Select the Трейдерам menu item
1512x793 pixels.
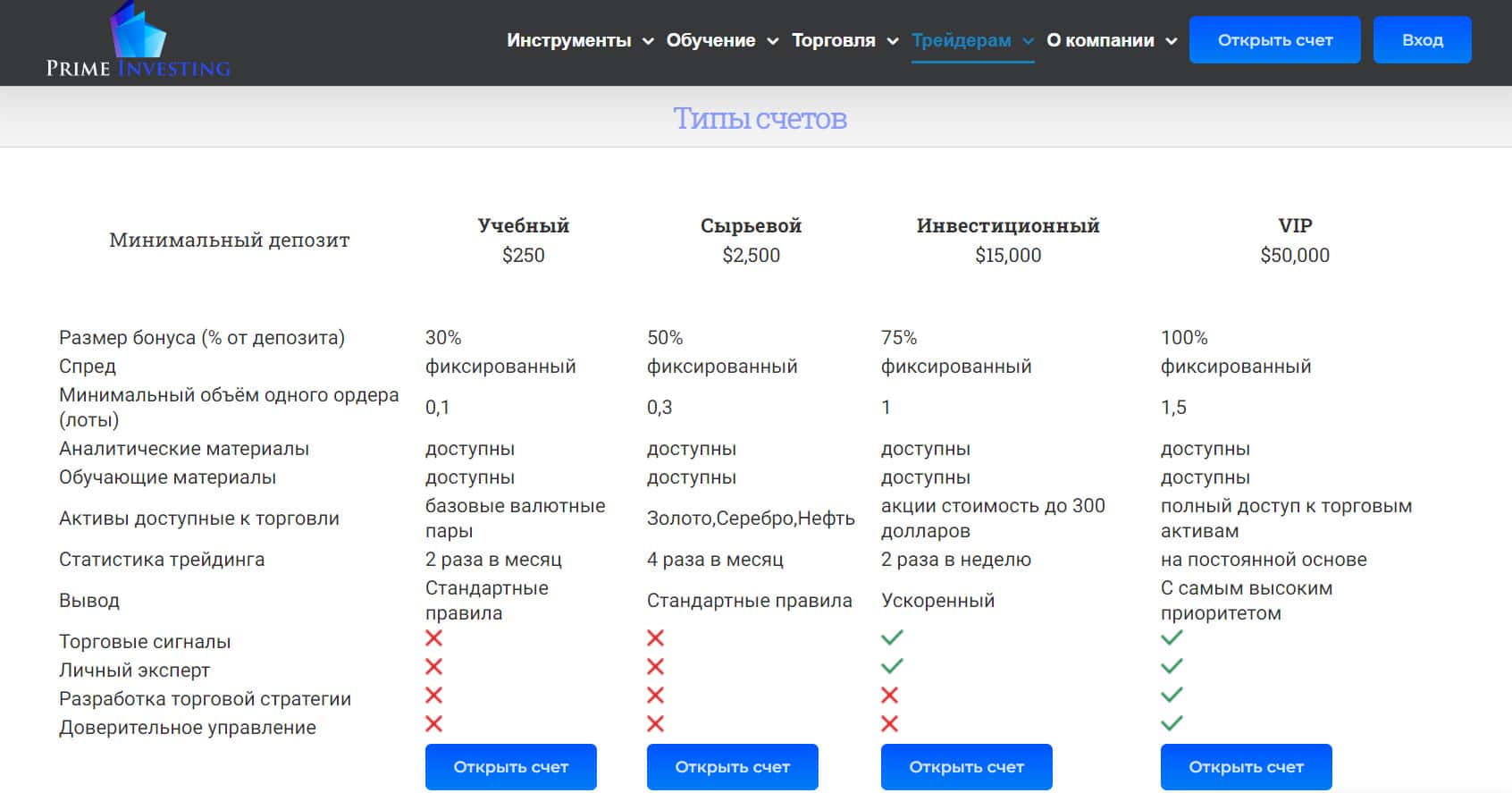961,40
